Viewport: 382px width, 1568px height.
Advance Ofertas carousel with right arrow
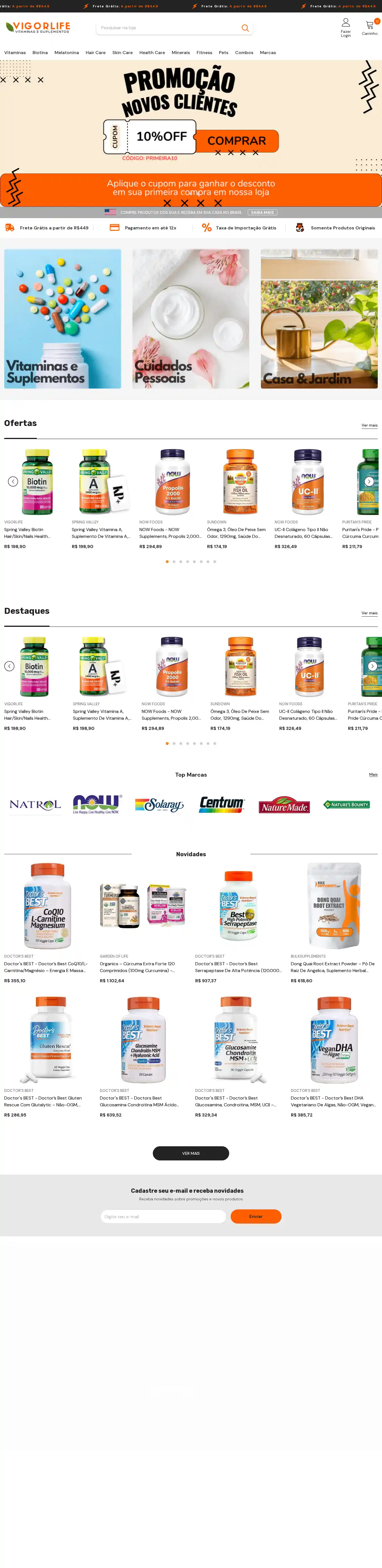[369, 482]
